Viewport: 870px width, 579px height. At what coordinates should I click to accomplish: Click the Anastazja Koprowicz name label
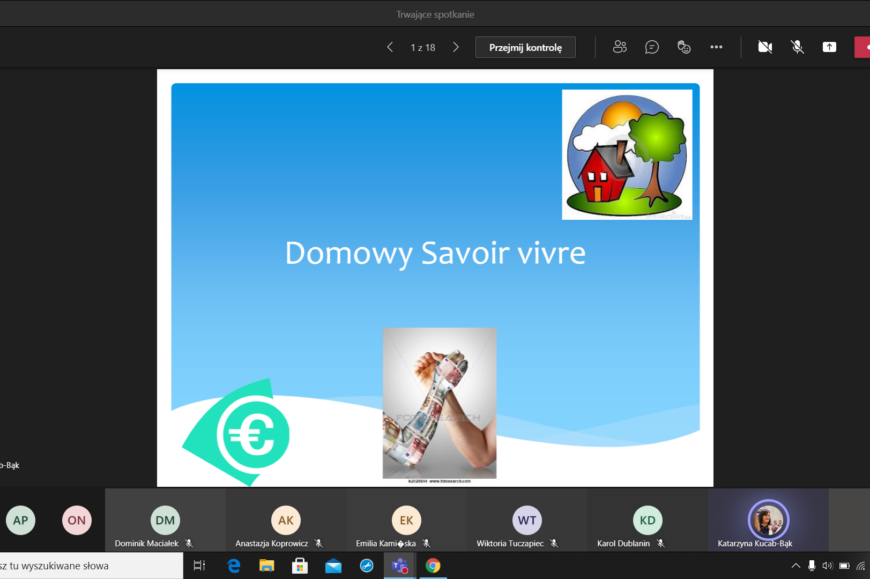coord(272,544)
